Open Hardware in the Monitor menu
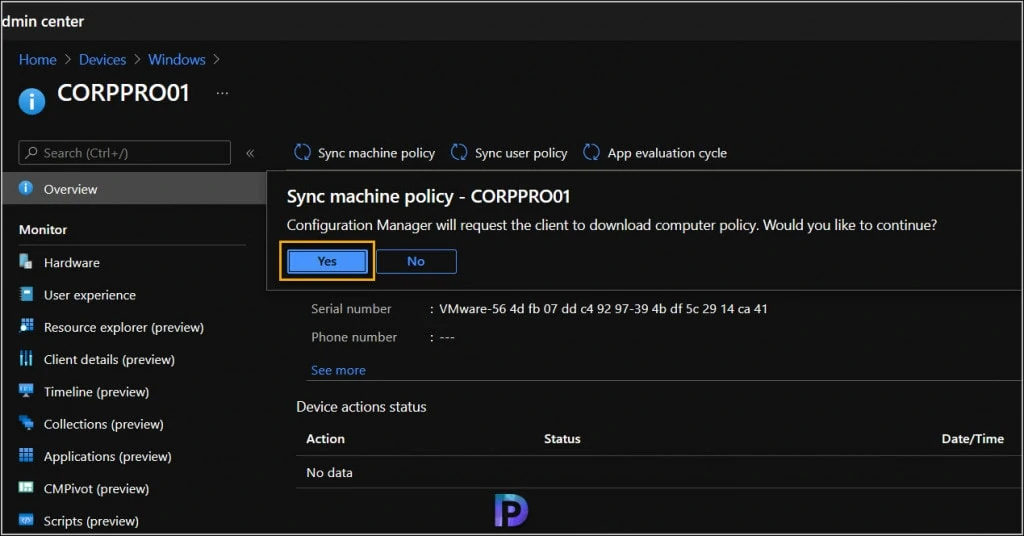1024x536 pixels. pos(71,262)
